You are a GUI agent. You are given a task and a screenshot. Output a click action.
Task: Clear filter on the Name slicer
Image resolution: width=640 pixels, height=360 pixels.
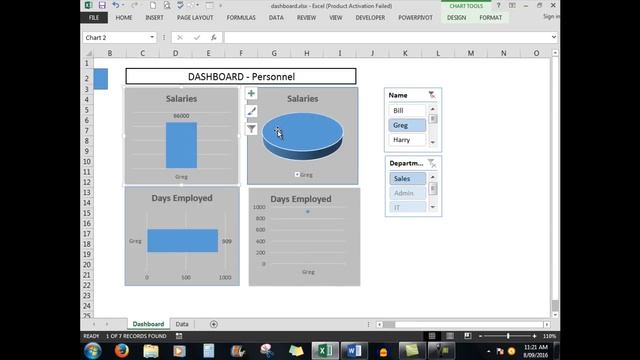click(431, 95)
